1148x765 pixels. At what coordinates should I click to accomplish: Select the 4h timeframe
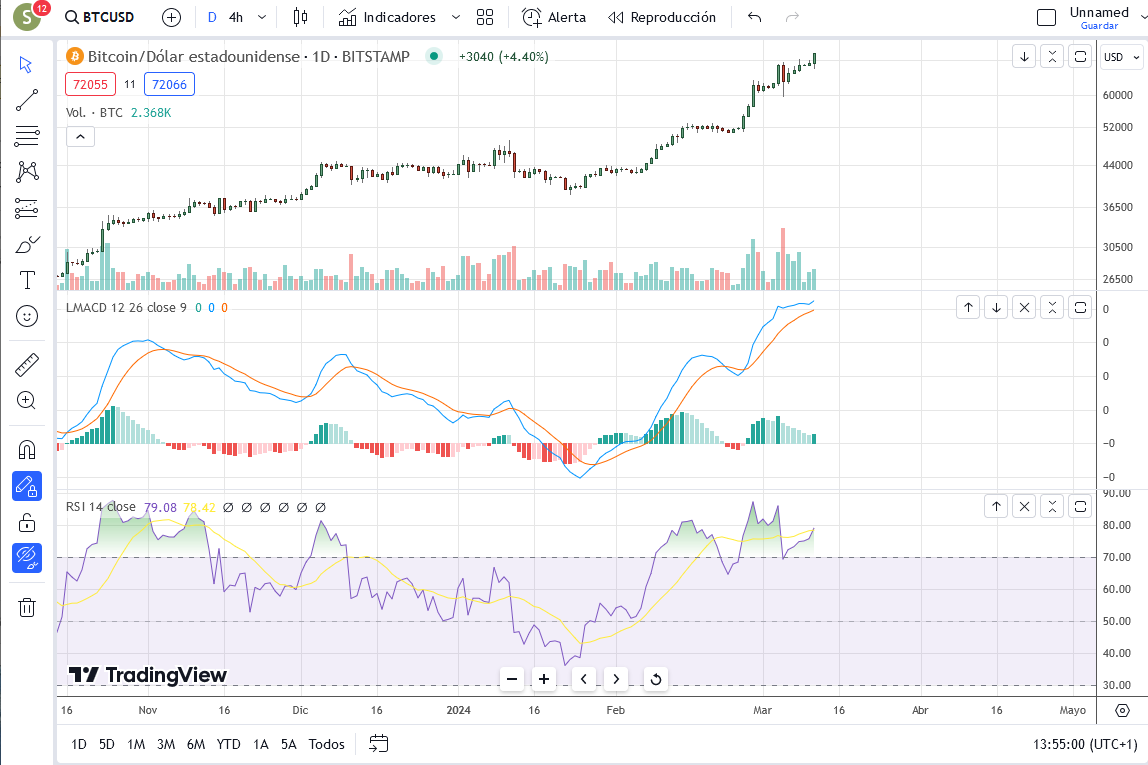[236, 18]
